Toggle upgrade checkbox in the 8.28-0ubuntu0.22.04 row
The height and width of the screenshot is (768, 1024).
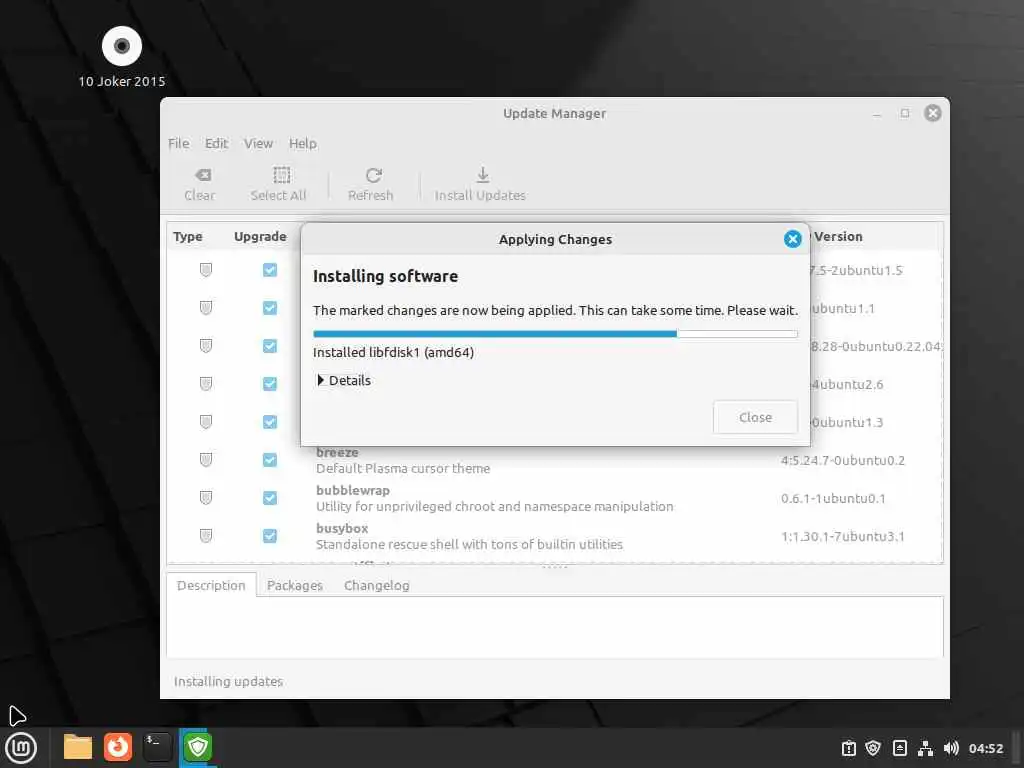coord(270,345)
